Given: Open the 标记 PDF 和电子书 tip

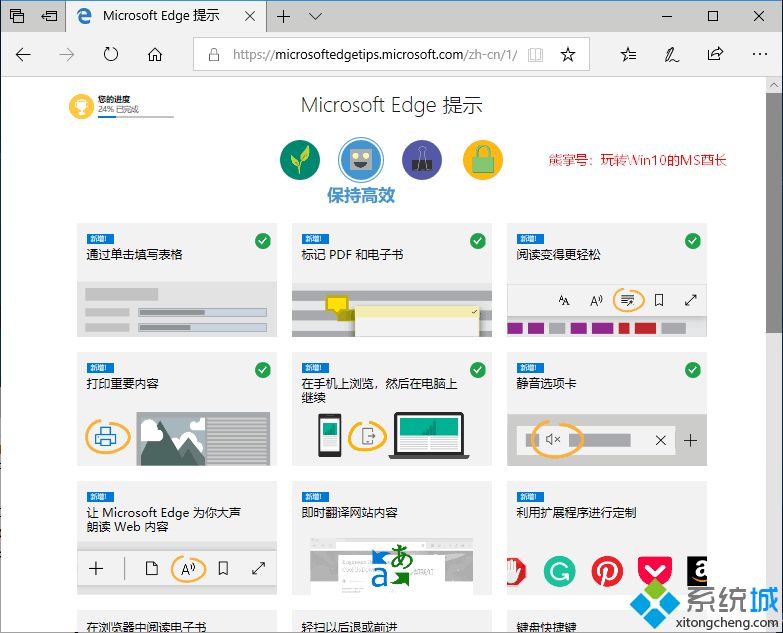Looking at the screenshot, I should pyautogui.click(x=392, y=280).
